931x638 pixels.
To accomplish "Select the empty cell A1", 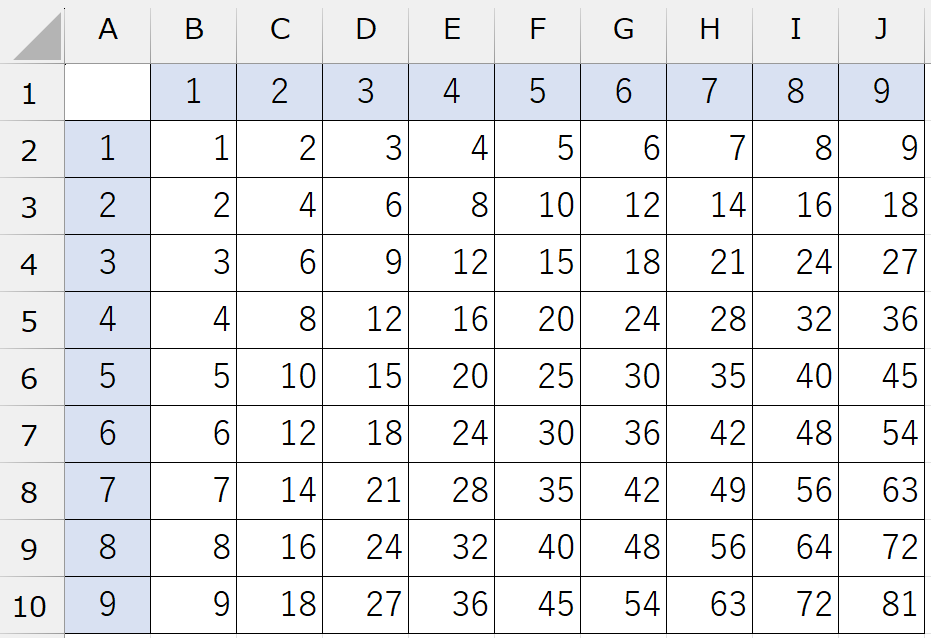I will [108, 93].
